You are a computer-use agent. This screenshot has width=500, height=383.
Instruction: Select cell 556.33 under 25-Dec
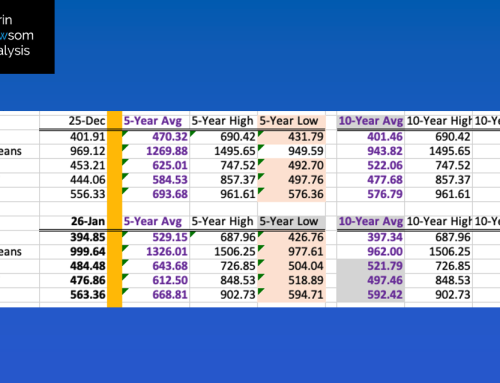[73, 194]
